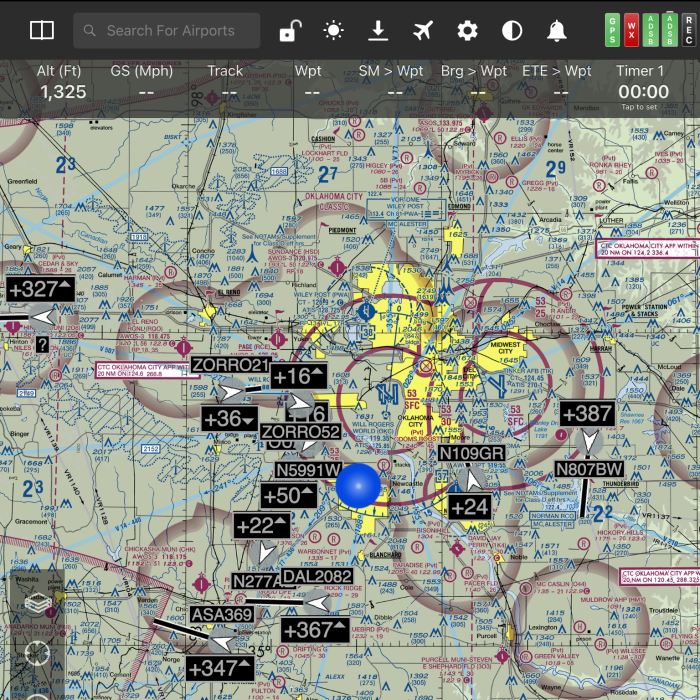This screenshot has height=700, width=700.
Task: Select the N109GR traffic label
Action: 471,453
